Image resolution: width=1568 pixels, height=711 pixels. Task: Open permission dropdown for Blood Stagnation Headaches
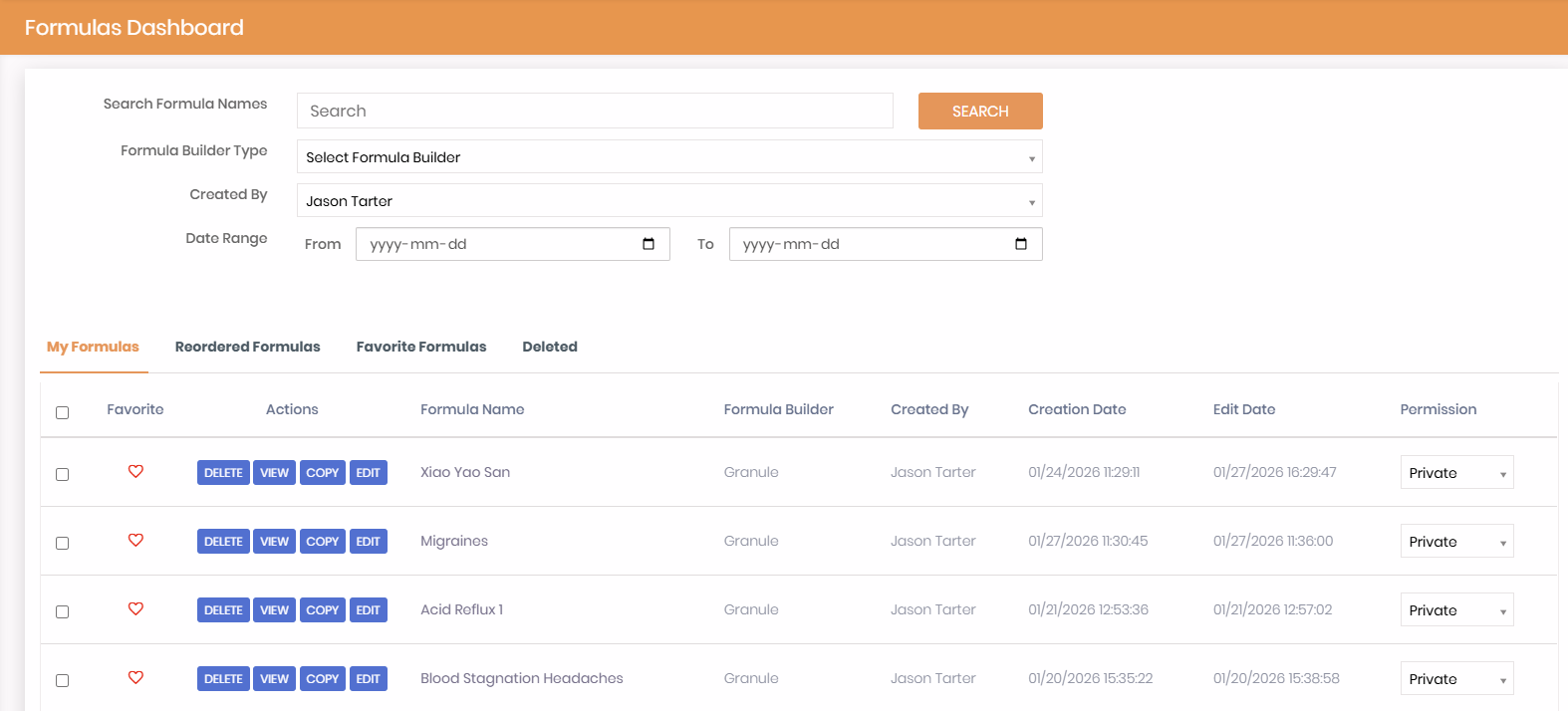click(1456, 679)
